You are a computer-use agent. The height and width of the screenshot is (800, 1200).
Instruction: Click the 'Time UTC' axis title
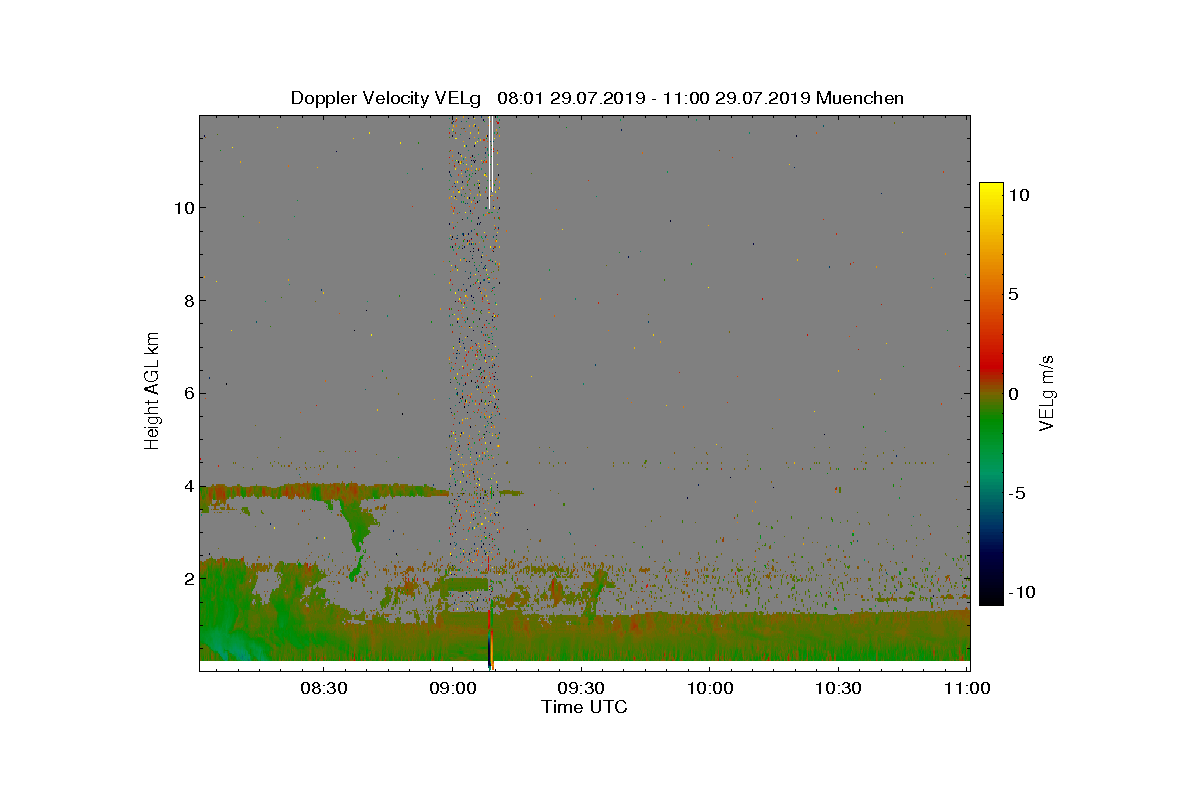(x=585, y=707)
